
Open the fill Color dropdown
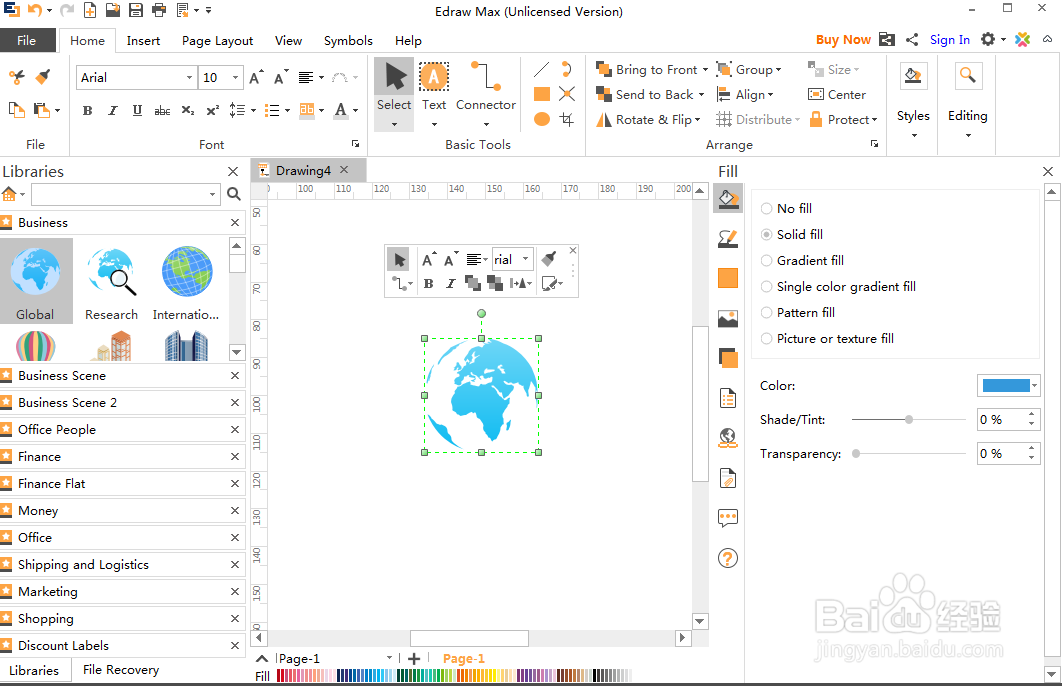1034,385
